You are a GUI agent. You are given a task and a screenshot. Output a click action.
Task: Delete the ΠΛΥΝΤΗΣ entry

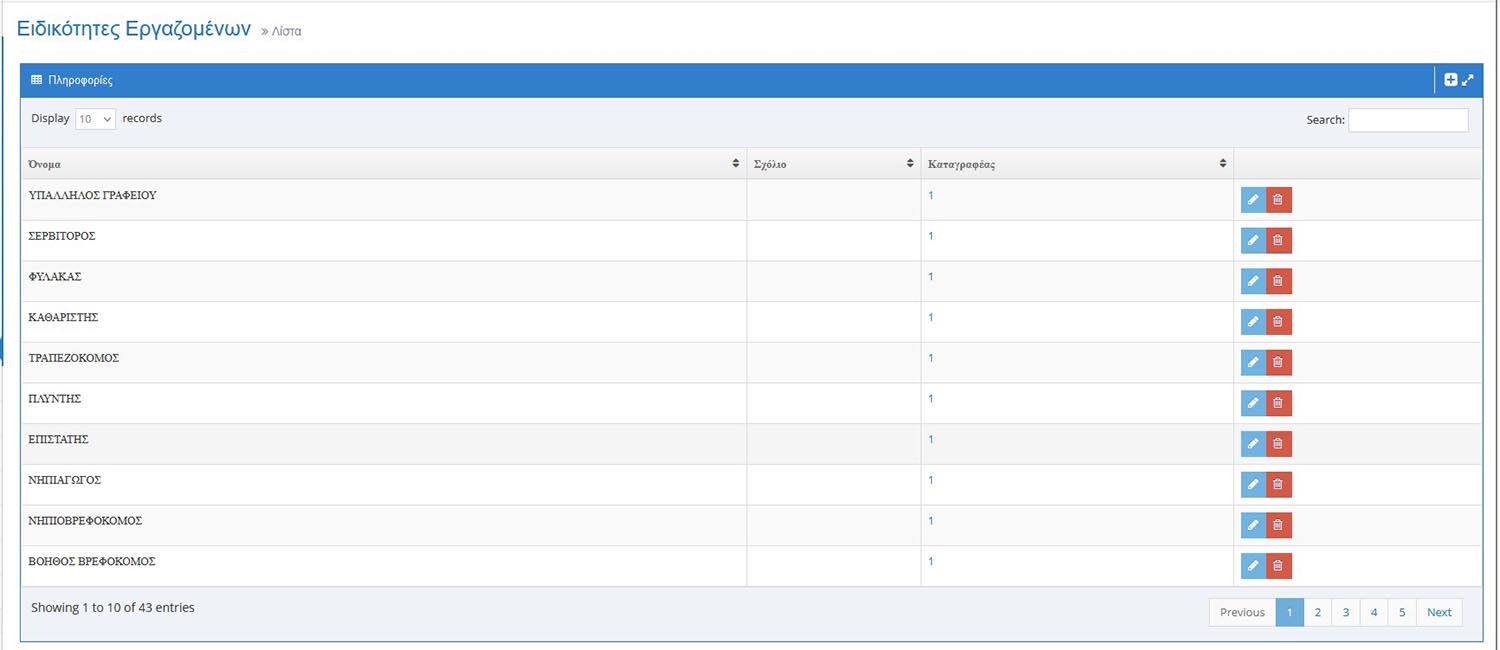click(1279, 403)
